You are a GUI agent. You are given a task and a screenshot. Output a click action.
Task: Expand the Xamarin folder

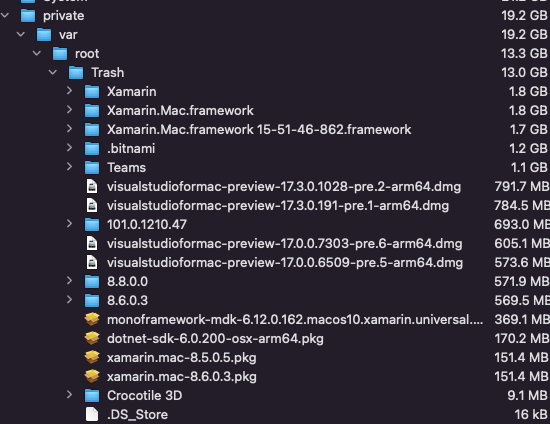pos(69,91)
